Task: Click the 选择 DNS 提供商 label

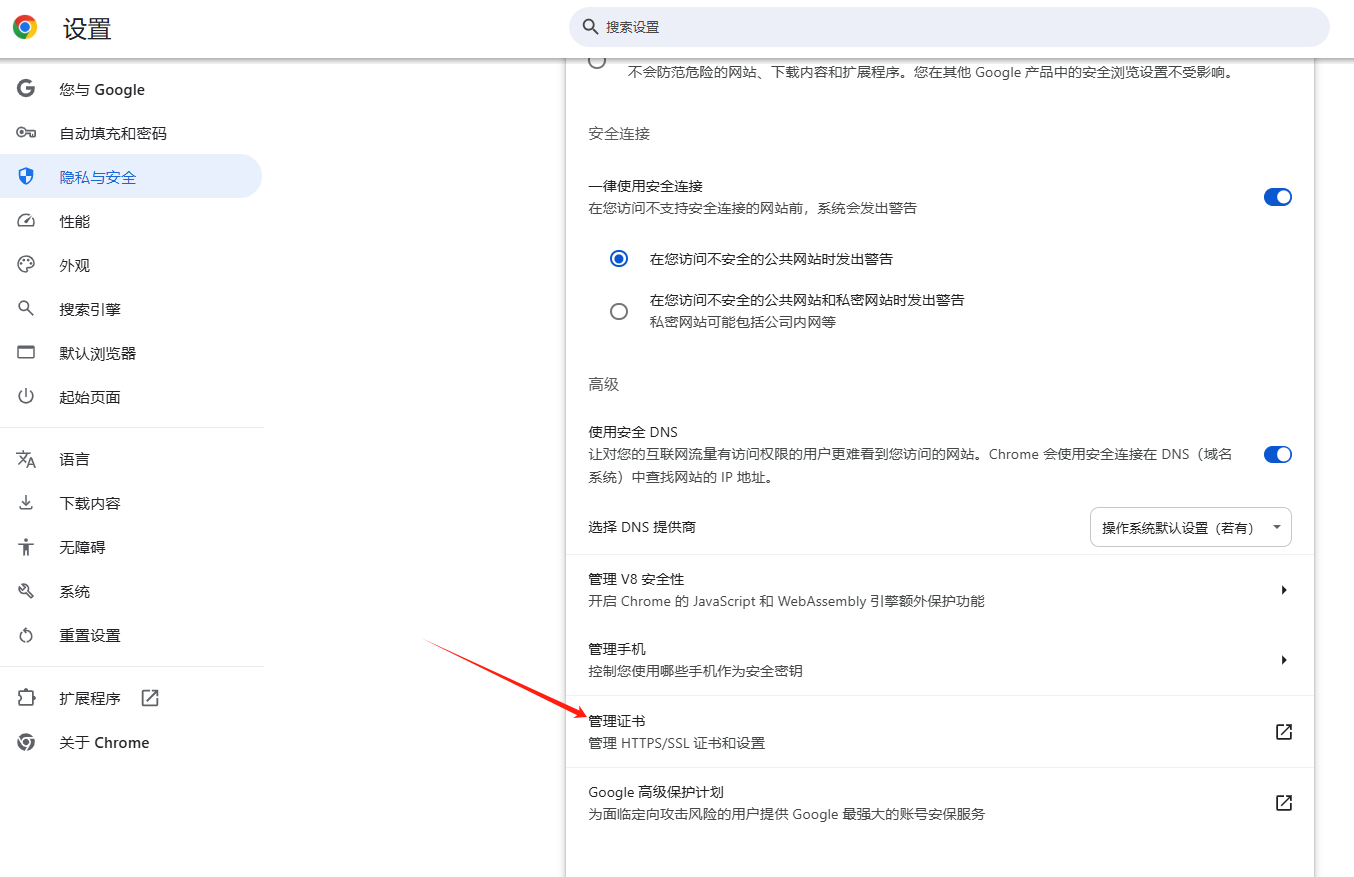Action: tap(642, 527)
